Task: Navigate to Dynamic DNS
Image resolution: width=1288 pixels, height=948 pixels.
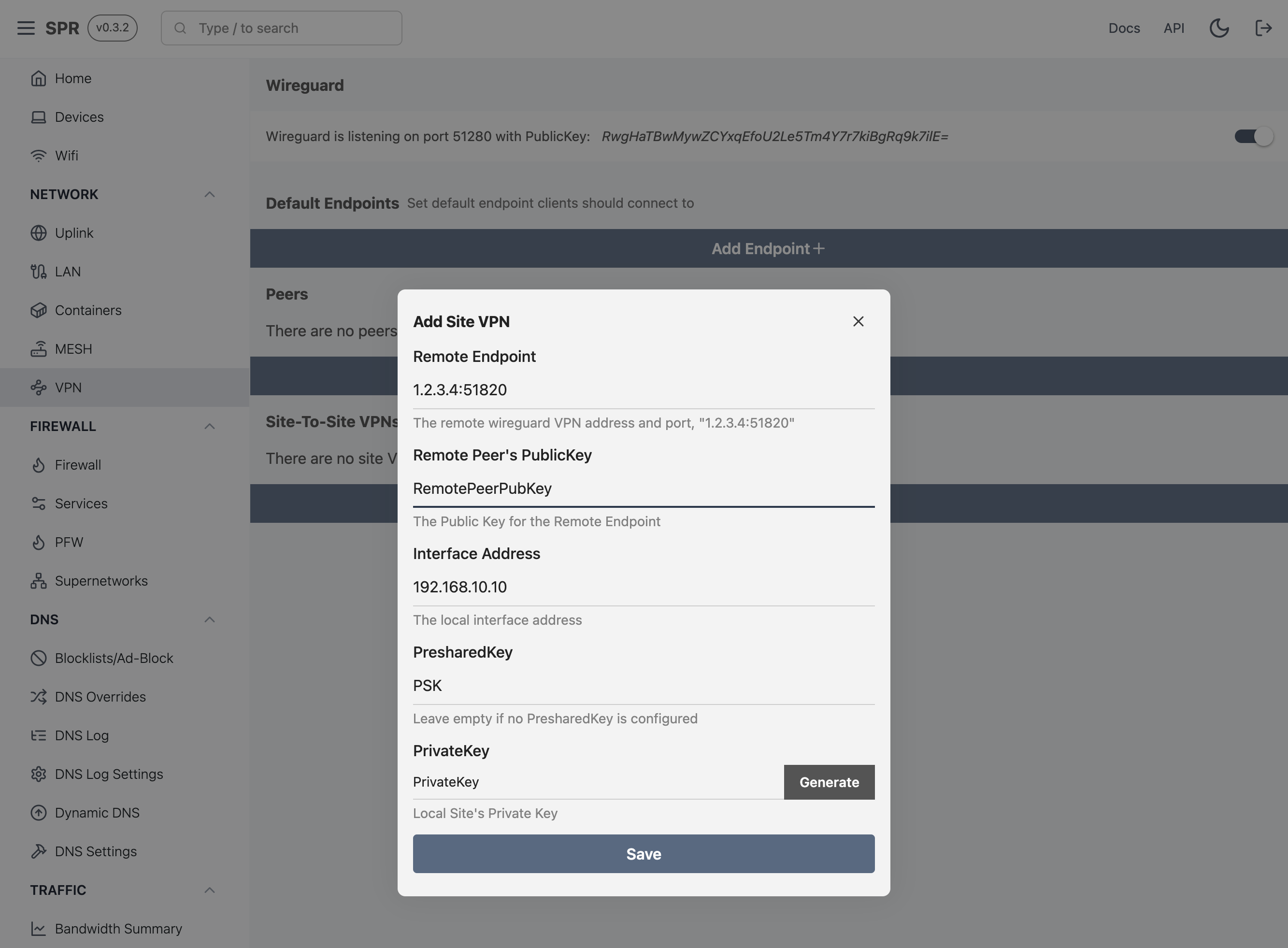Action: click(x=125, y=813)
